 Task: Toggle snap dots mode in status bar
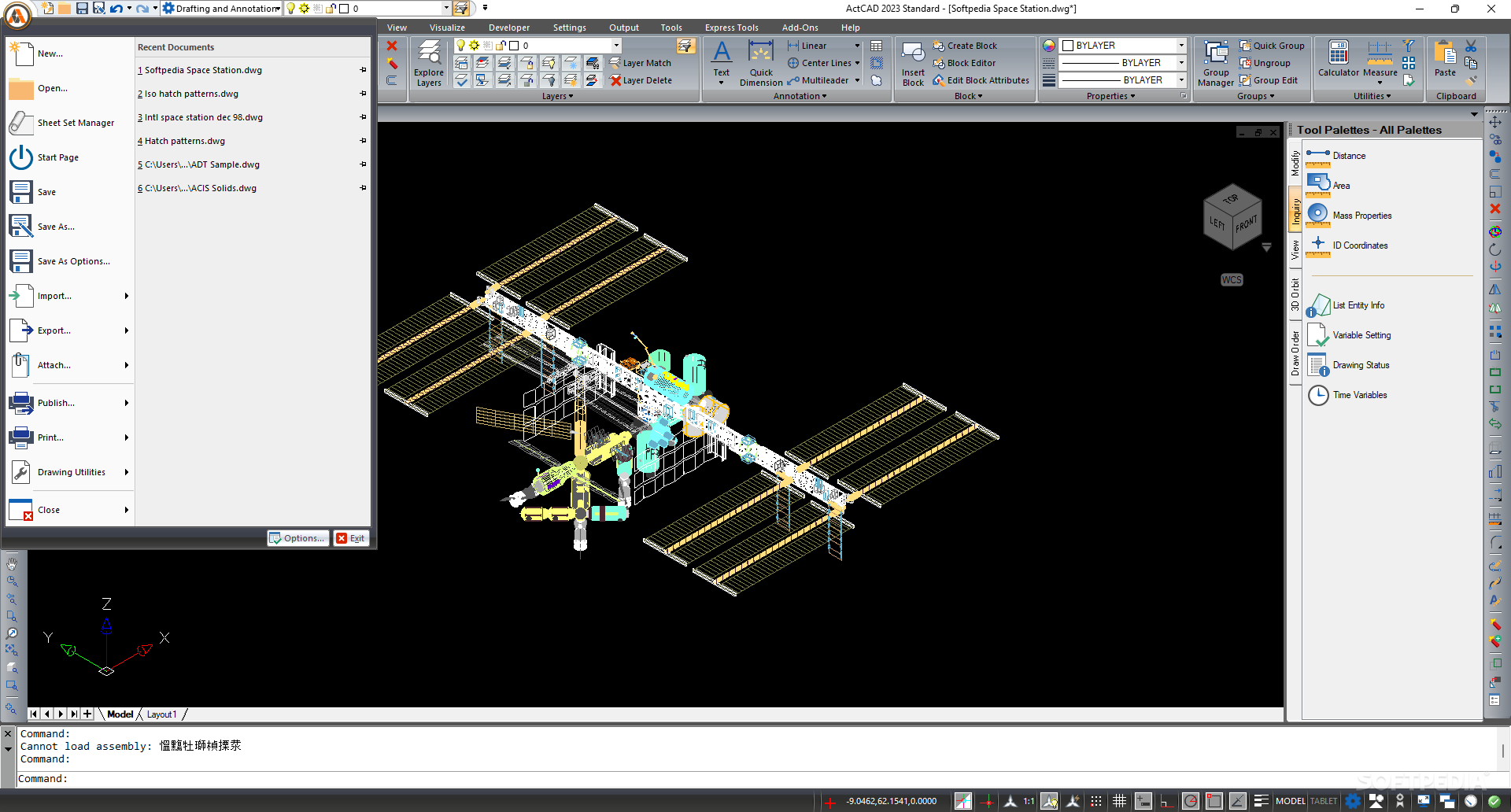1095,801
